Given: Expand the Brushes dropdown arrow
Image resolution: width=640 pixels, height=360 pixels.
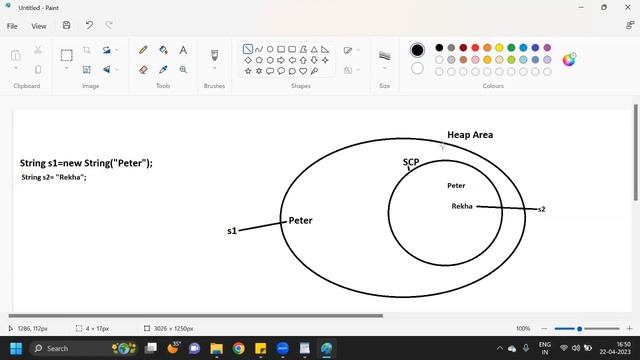Looking at the screenshot, I should [214, 68].
